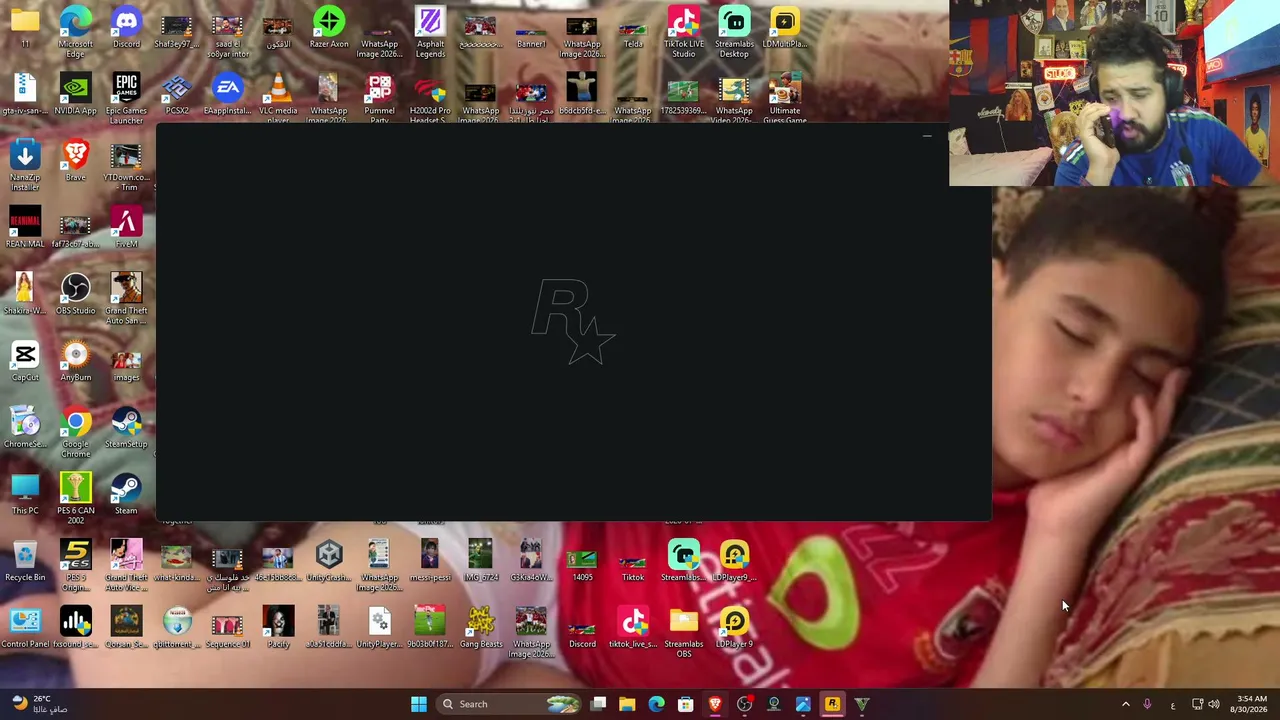Viewport: 1280px width, 720px height.
Task: Open Task View from taskbar
Action: coord(598,704)
